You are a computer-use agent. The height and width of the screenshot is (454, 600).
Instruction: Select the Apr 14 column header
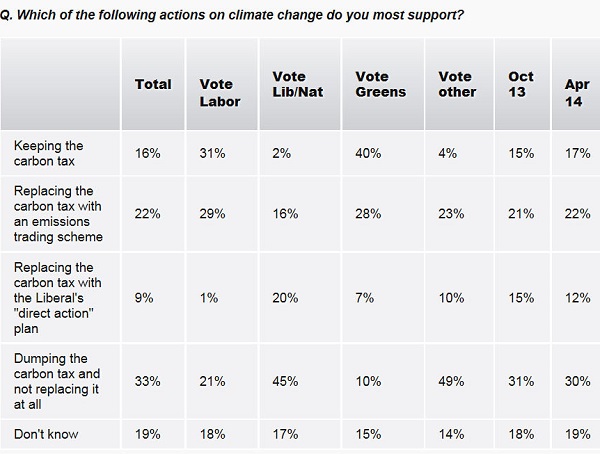tap(568, 93)
